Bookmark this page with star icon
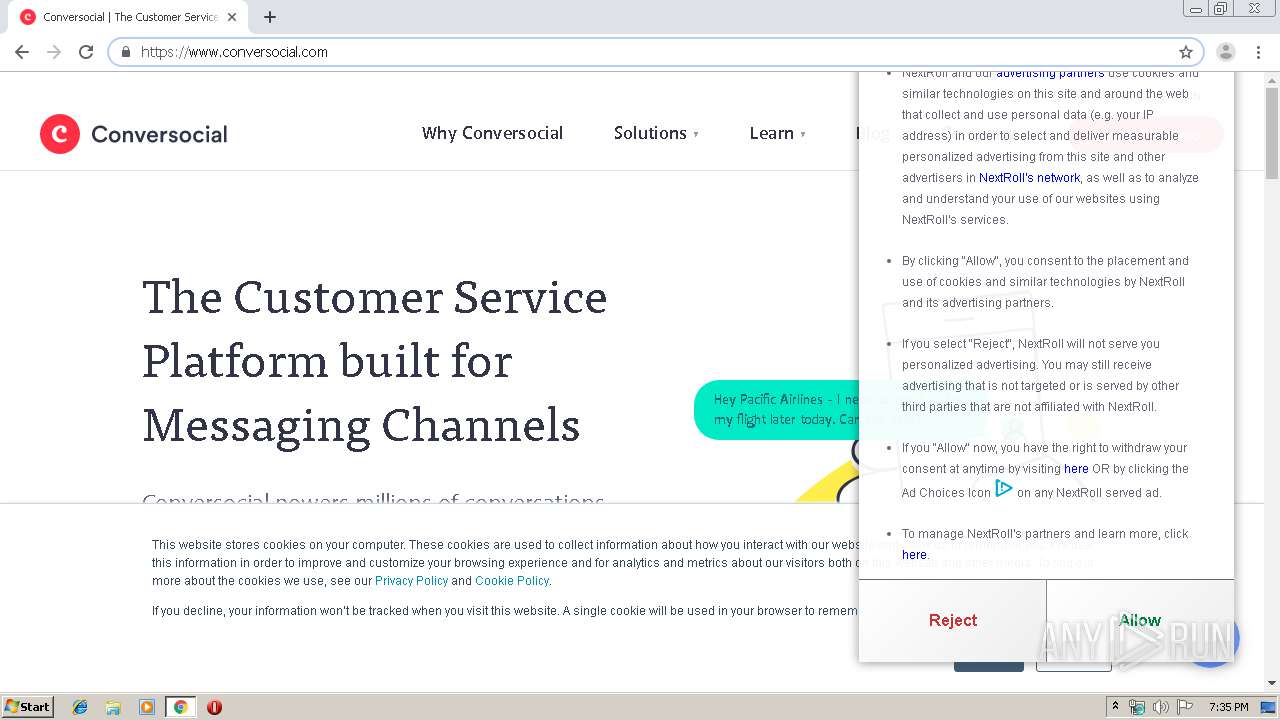The width and height of the screenshot is (1280, 720). pos(1186,52)
